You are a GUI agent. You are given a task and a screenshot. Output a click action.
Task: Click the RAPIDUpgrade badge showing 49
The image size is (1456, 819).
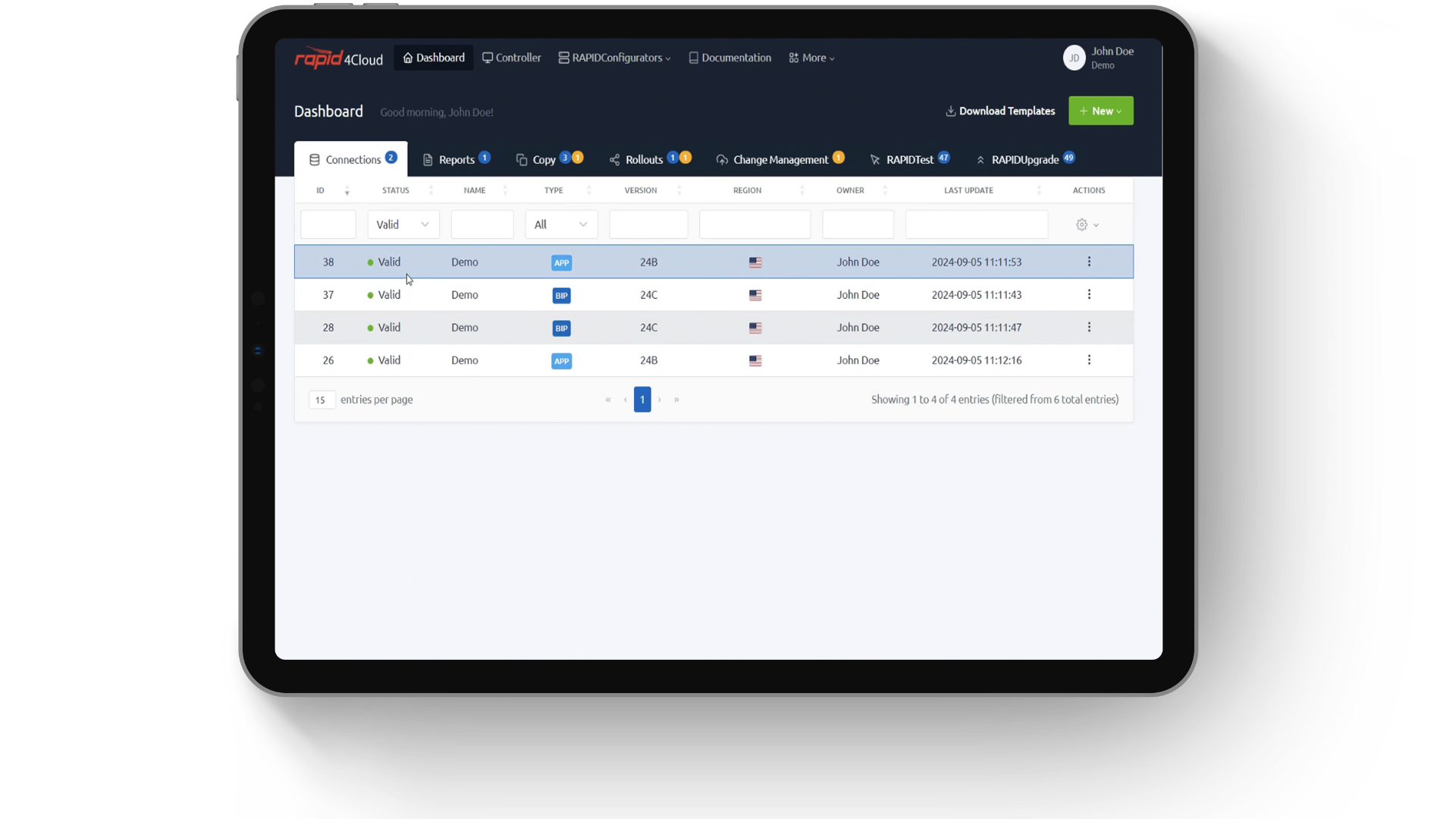1068,158
